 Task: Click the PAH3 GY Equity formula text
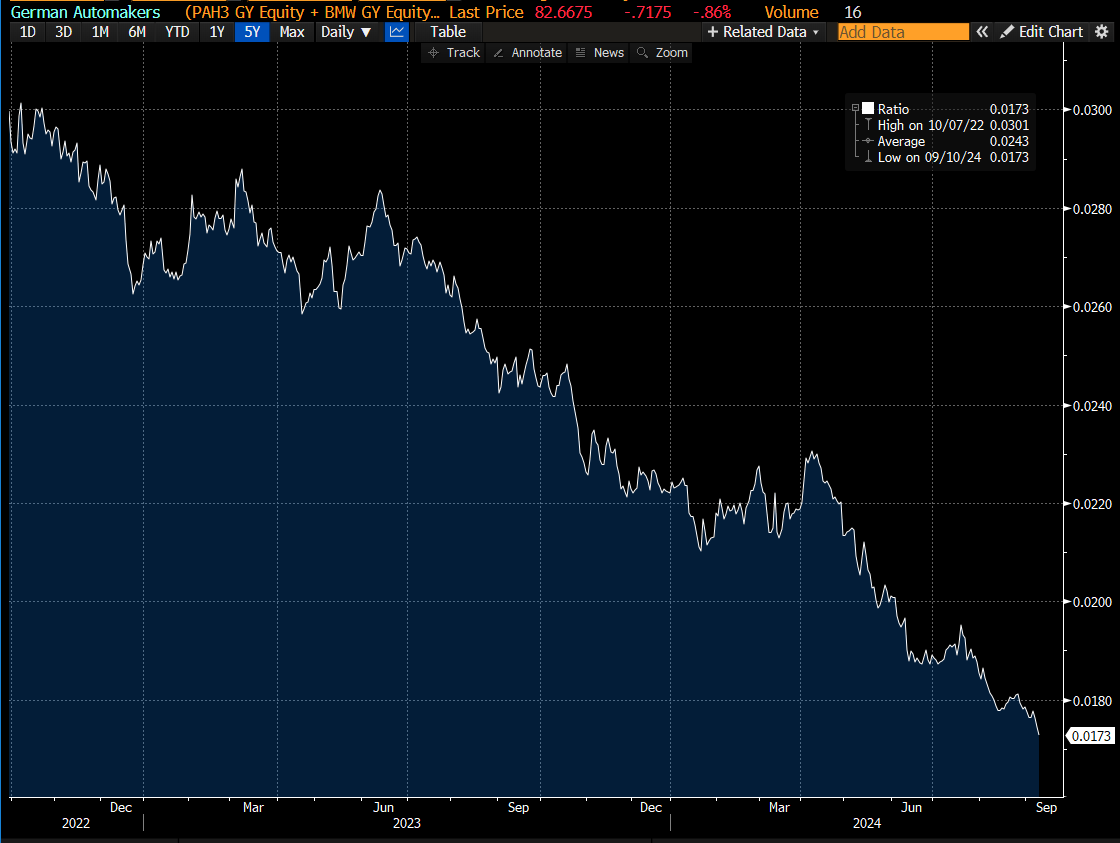point(312,12)
